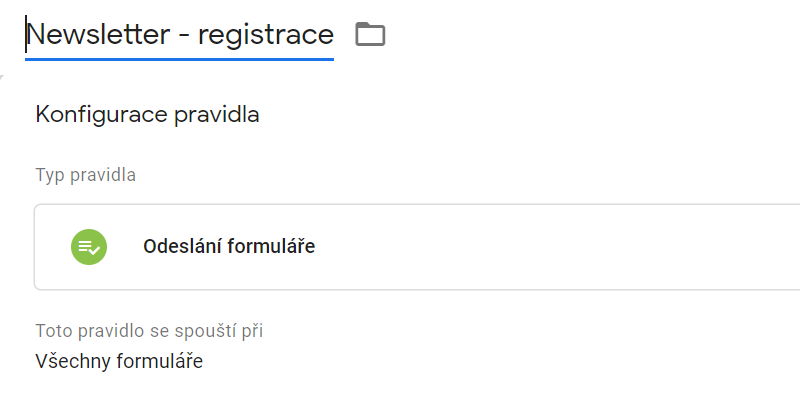Image resolution: width=800 pixels, height=399 pixels.
Task: Click the Konfigurace pravidla heading
Action: click(147, 115)
